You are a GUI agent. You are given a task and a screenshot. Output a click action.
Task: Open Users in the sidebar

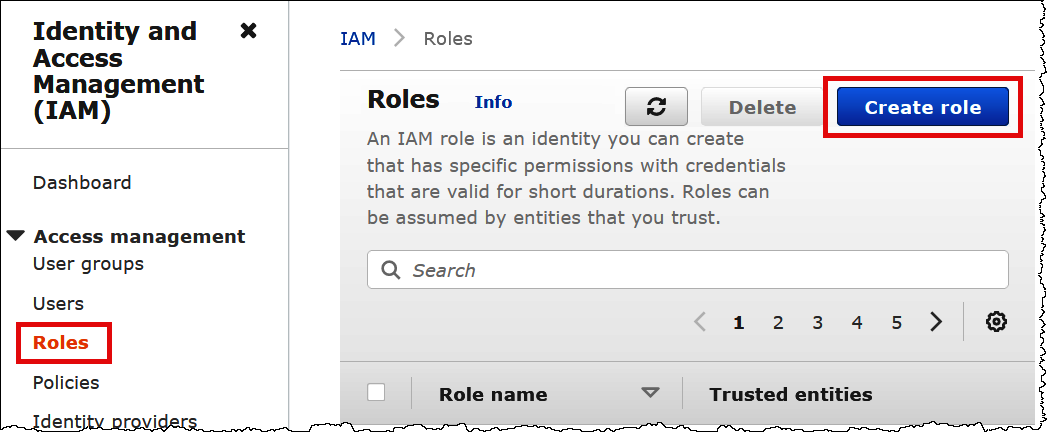pos(58,303)
